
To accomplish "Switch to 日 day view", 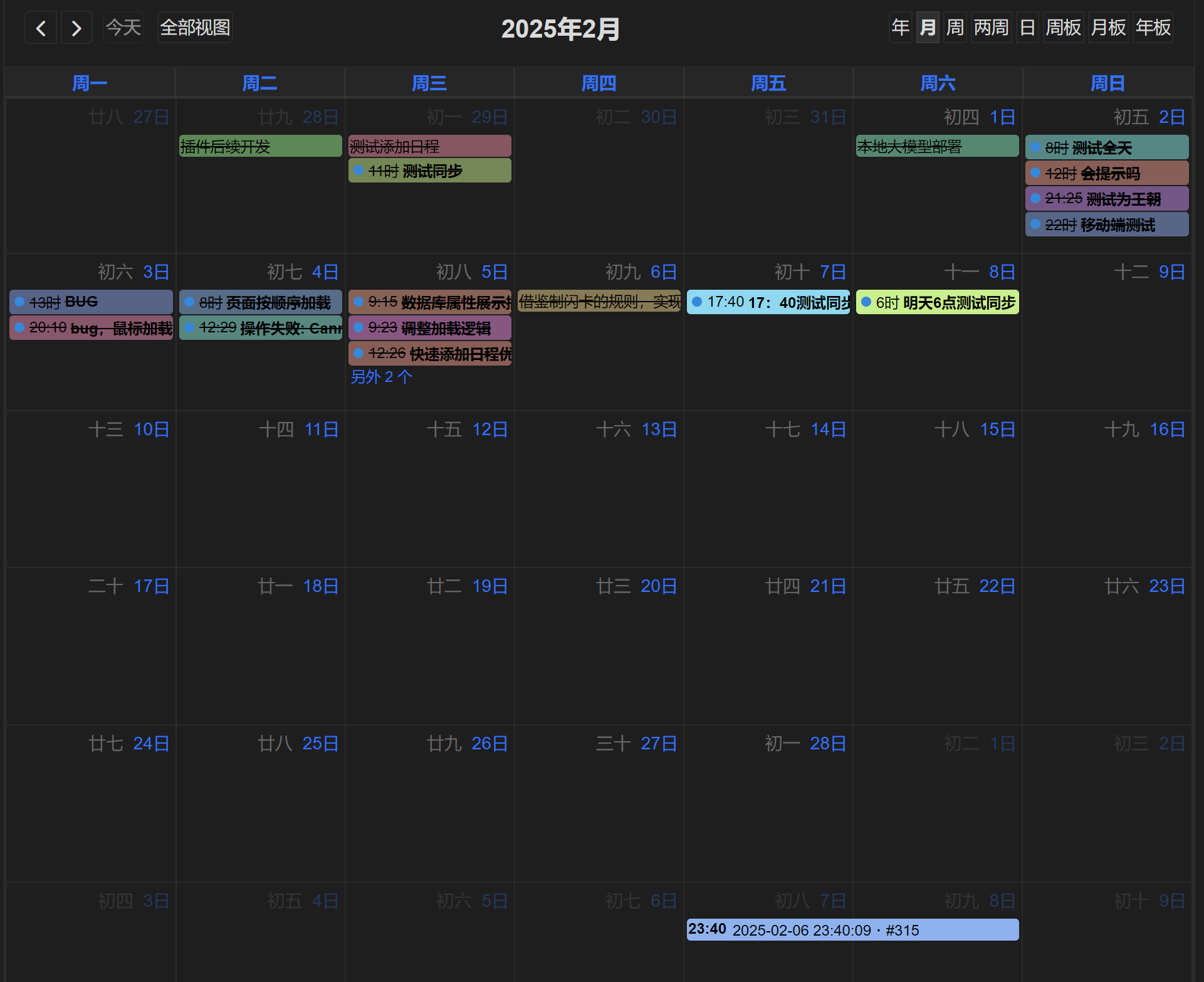I will [1027, 28].
